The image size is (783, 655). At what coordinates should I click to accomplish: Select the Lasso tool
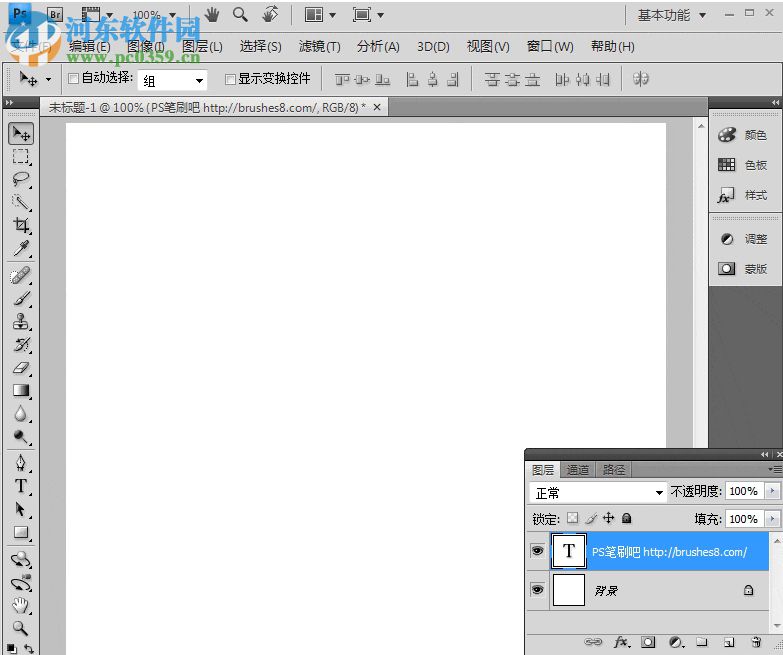tap(21, 180)
